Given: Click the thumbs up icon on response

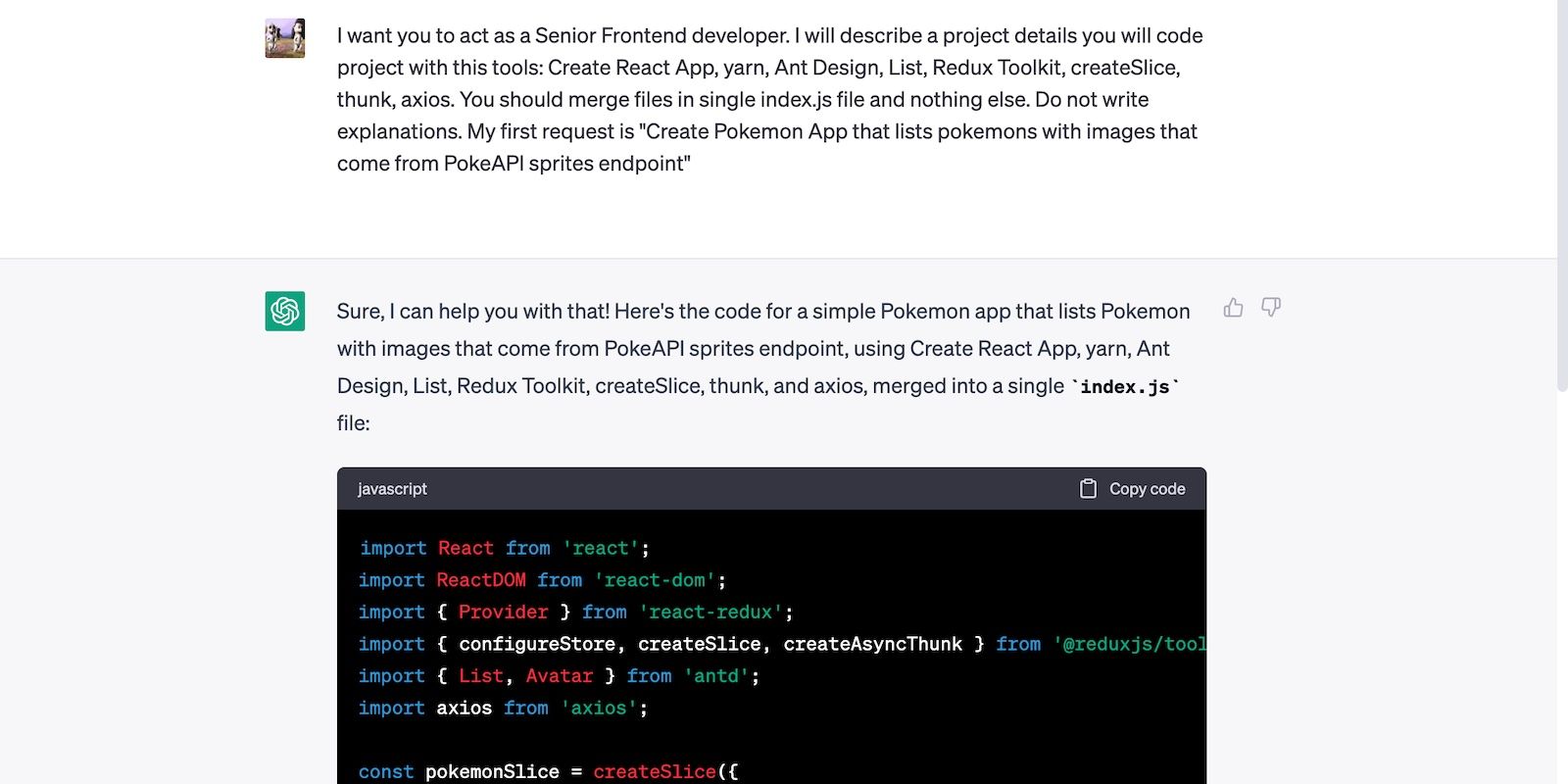Looking at the screenshot, I should 1233,308.
